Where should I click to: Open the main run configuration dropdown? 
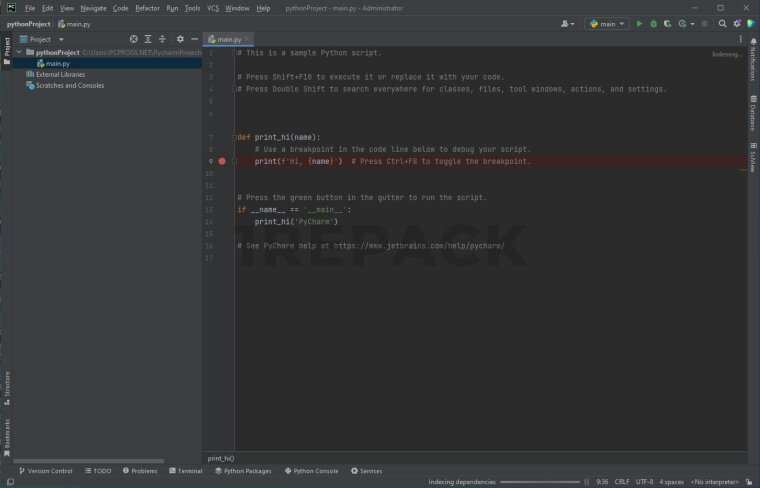(607, 23)
